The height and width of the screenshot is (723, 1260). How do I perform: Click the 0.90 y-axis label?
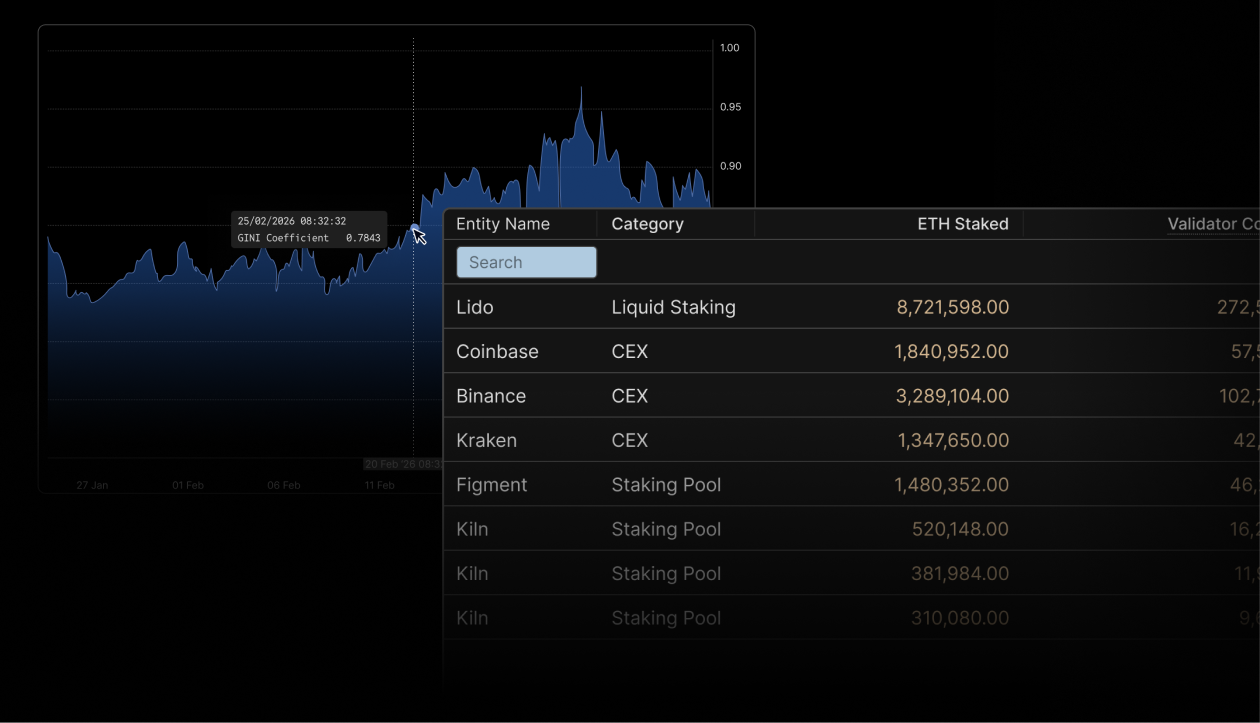pos(730,166)
